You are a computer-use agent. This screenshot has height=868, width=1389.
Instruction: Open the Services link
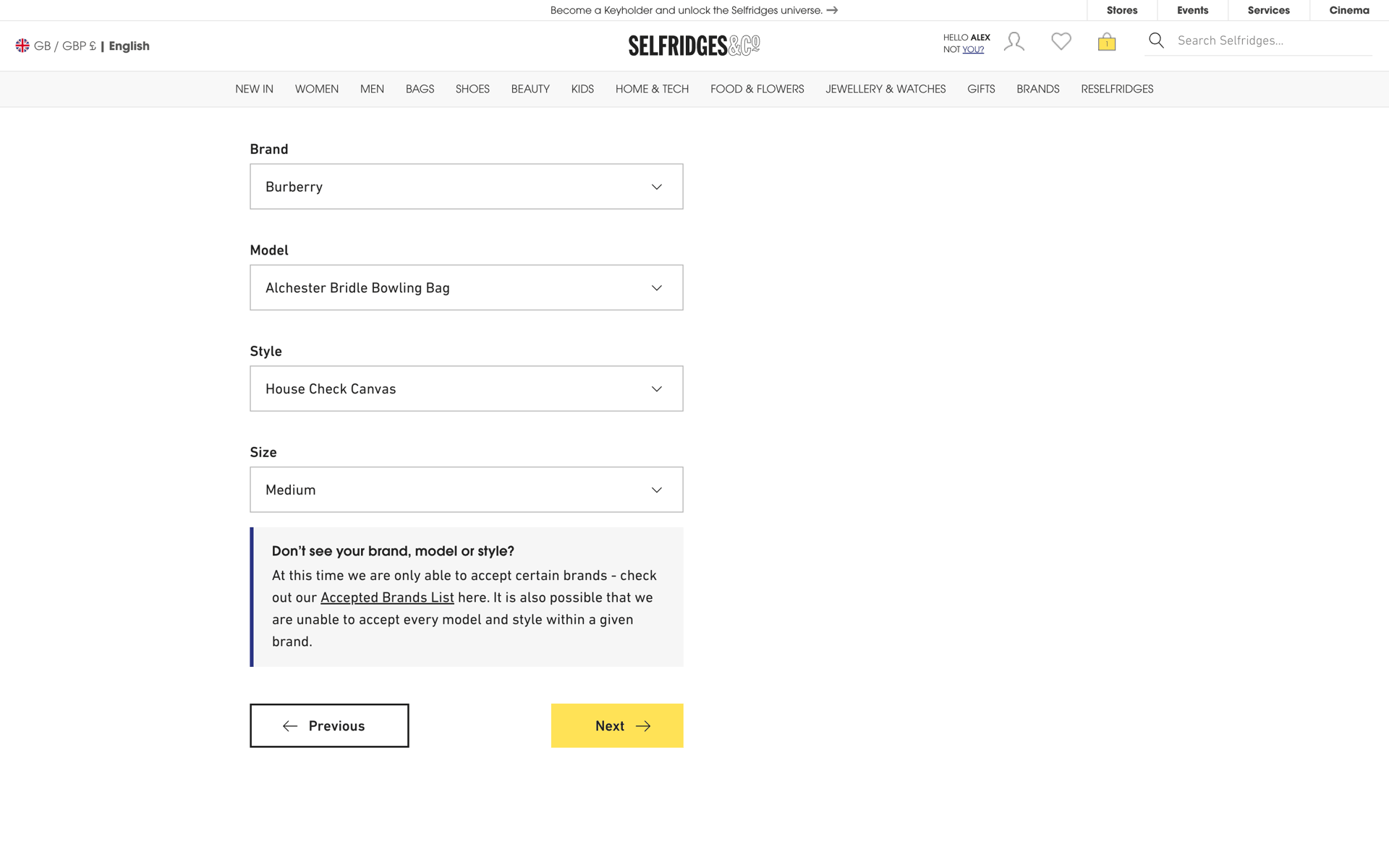pyautogui.click(x=1268, y=10)
